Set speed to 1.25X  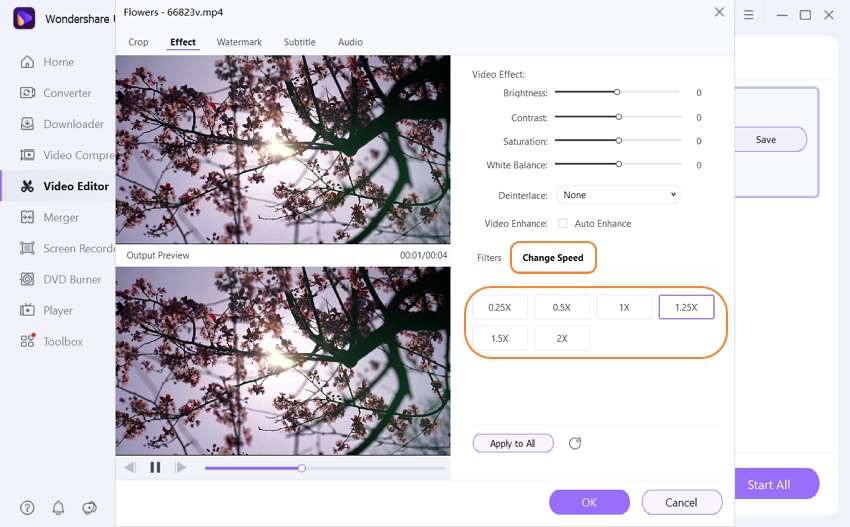[x=686, y=307]
